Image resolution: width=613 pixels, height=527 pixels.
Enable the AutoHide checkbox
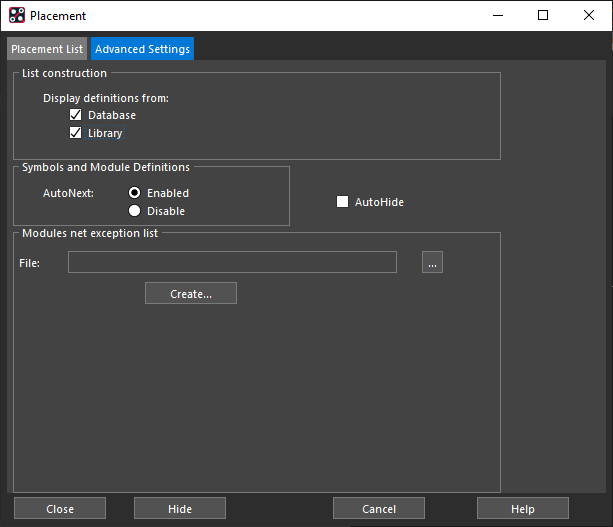(342, 202)
